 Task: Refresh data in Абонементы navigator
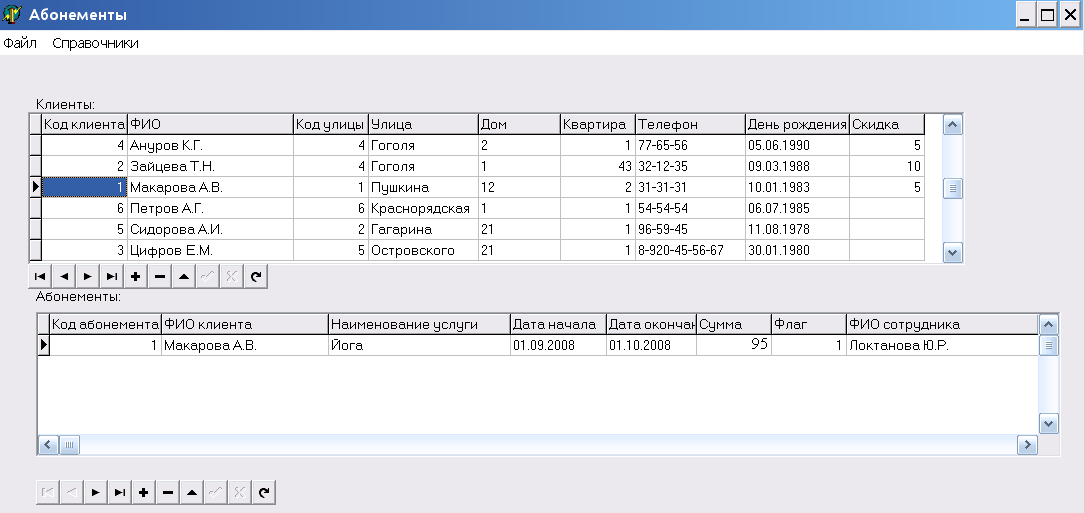click(x=264, y=492)
